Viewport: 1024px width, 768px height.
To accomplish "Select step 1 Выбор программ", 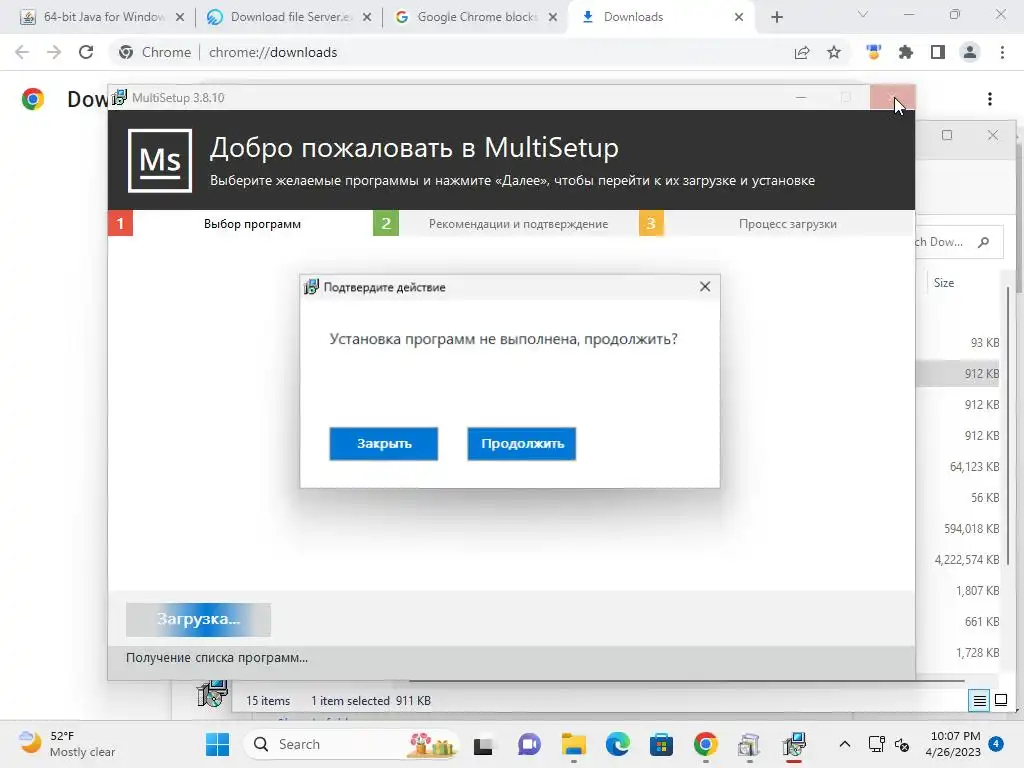I will [x=239, y=223].
